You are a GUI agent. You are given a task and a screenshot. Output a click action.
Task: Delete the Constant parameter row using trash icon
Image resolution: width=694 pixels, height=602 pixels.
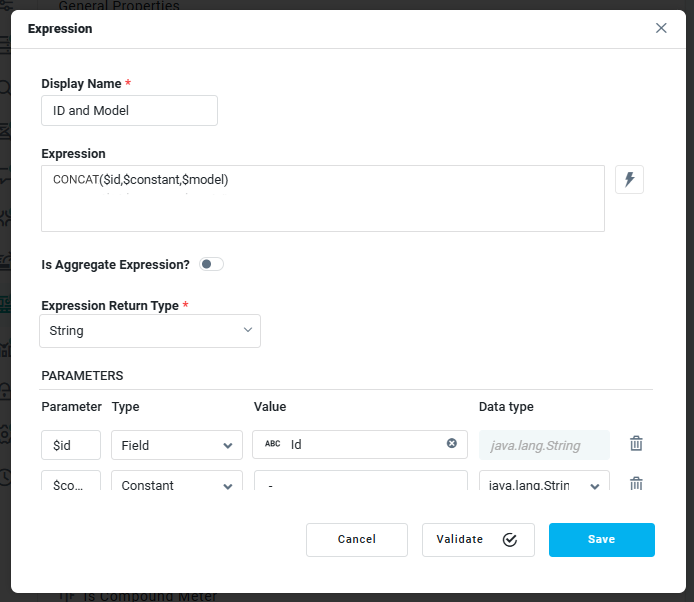(x=636, y=484)
